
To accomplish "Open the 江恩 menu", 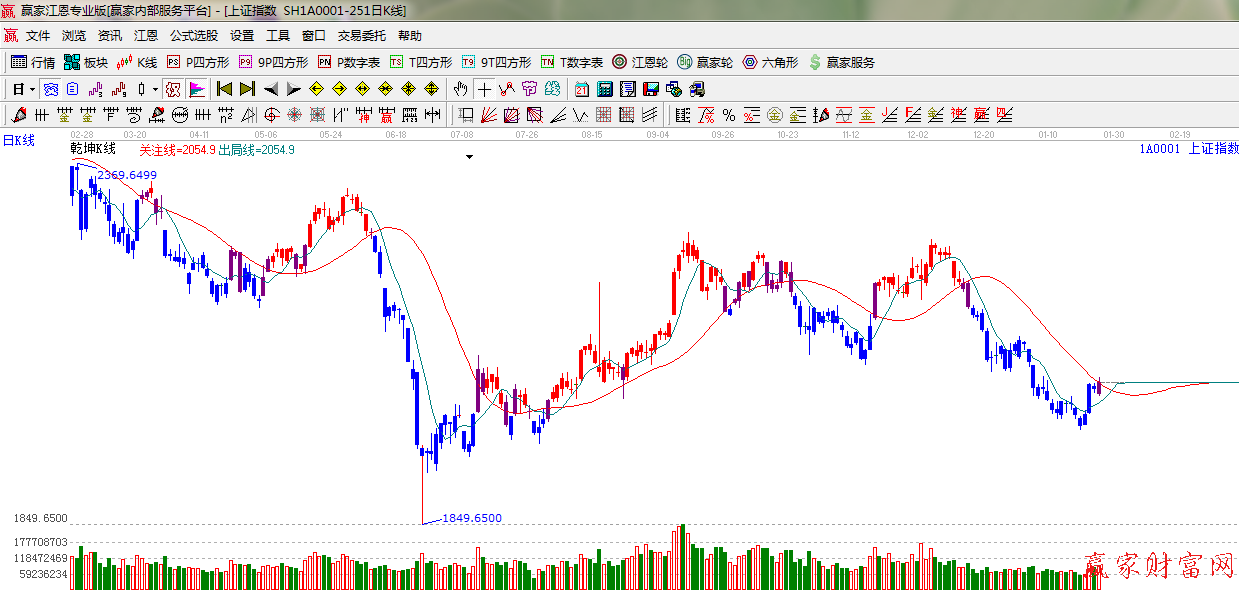I will click(146, 35).
